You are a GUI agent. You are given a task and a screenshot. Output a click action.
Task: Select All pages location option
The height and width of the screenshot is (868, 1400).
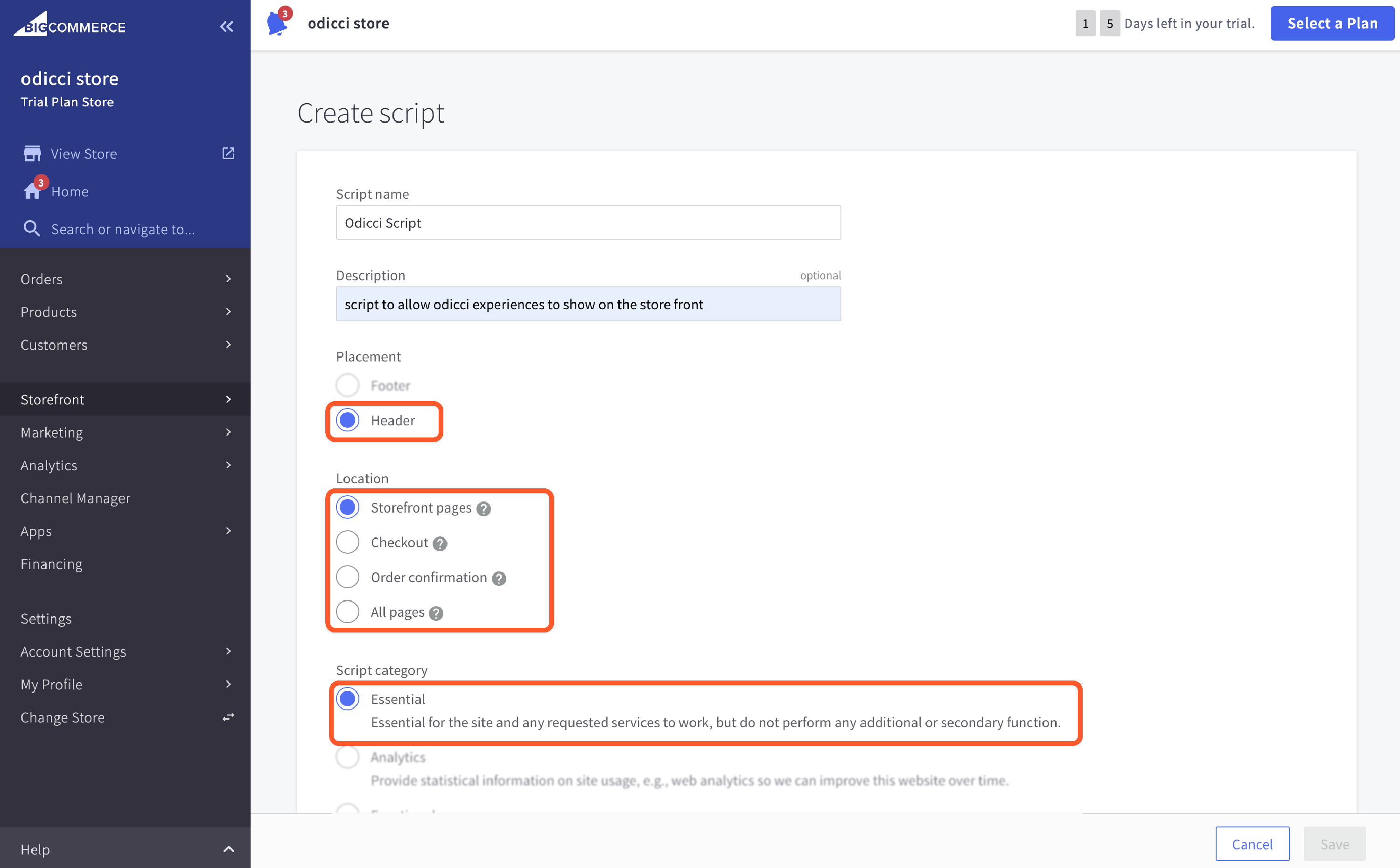[348, 612]
